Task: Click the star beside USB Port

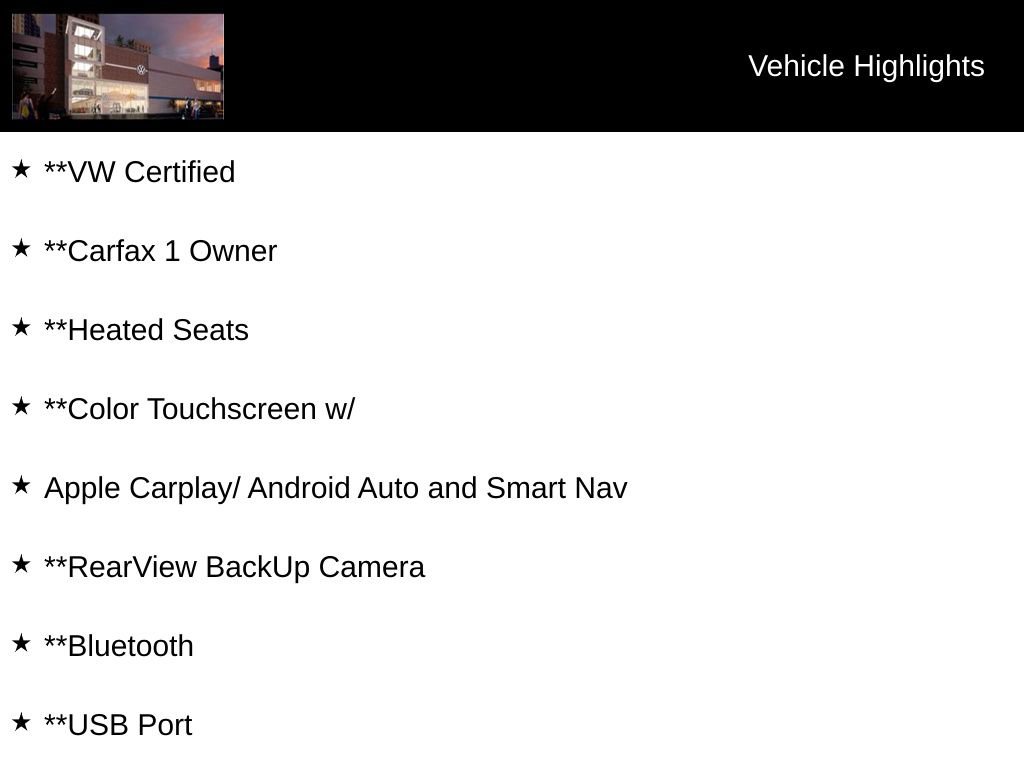Action: click(x=21, y=722)
